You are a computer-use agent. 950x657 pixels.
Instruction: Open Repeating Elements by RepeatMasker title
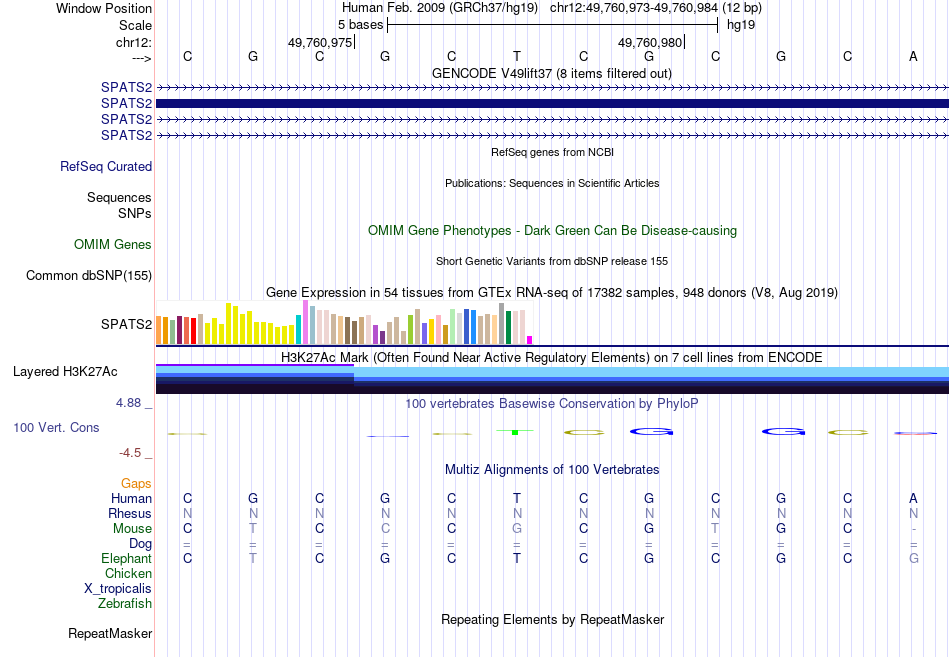(552, 619)
